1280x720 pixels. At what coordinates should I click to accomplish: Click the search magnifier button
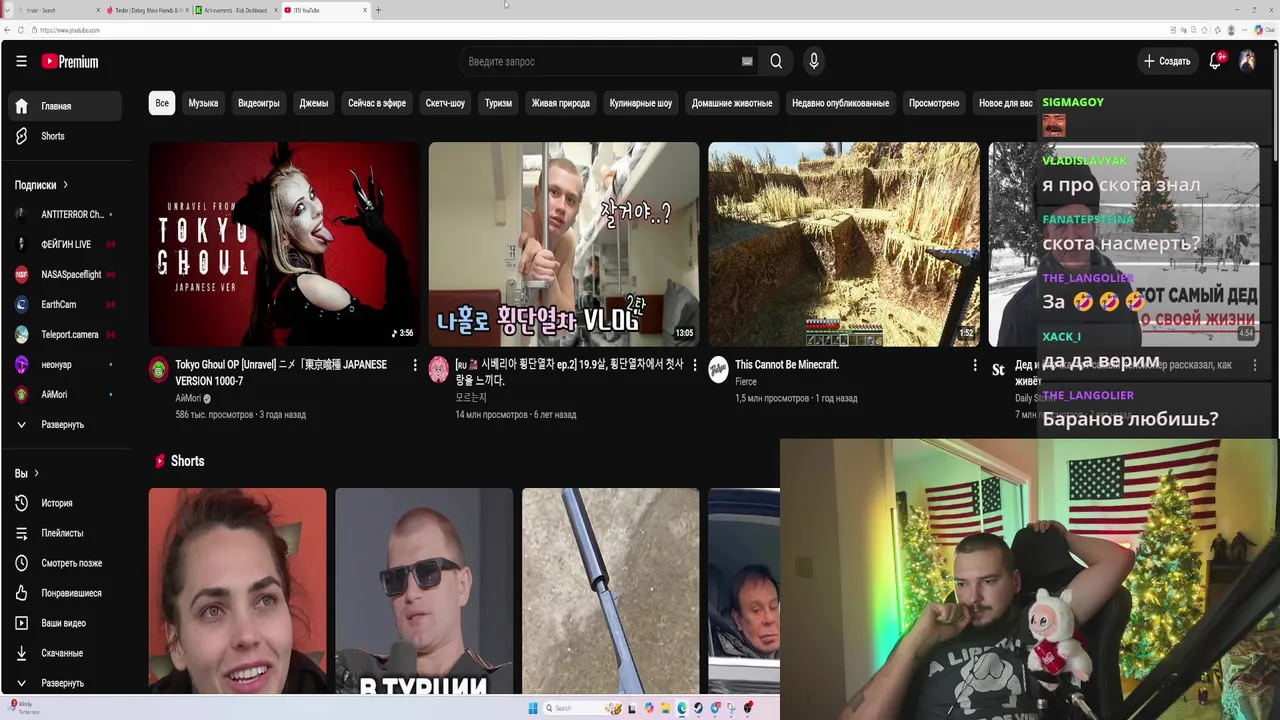(x=776, y=62)
